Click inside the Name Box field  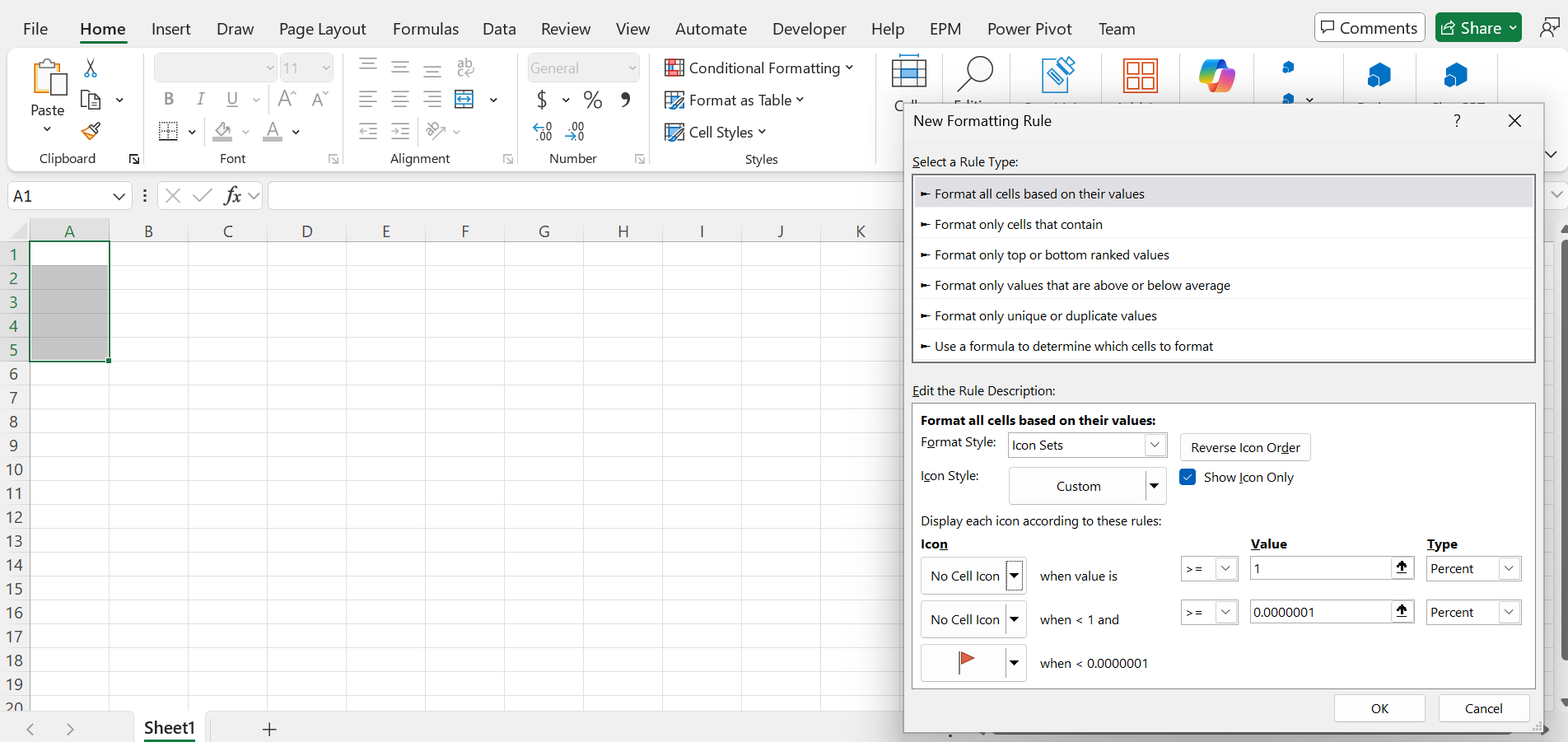(x=58, y=195)
